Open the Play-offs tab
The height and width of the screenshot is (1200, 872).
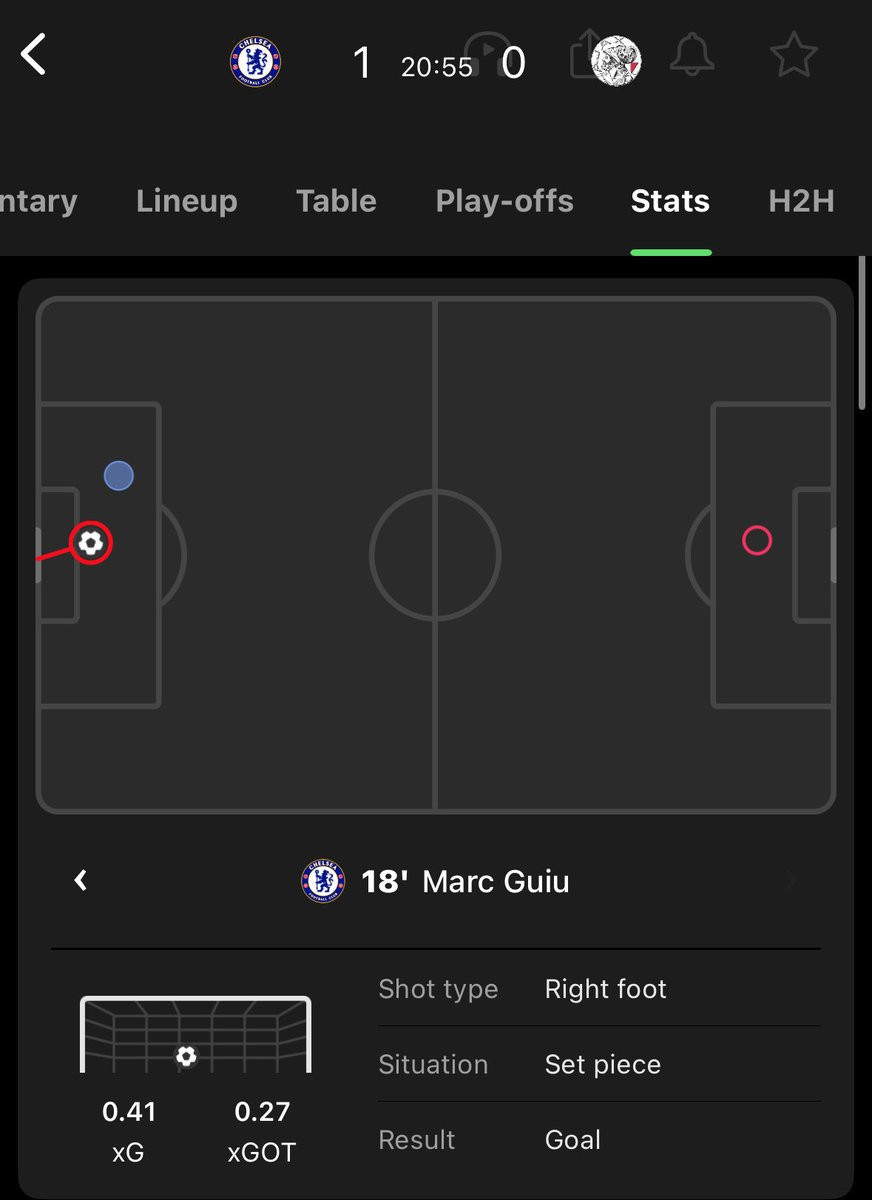click(504, 201)
